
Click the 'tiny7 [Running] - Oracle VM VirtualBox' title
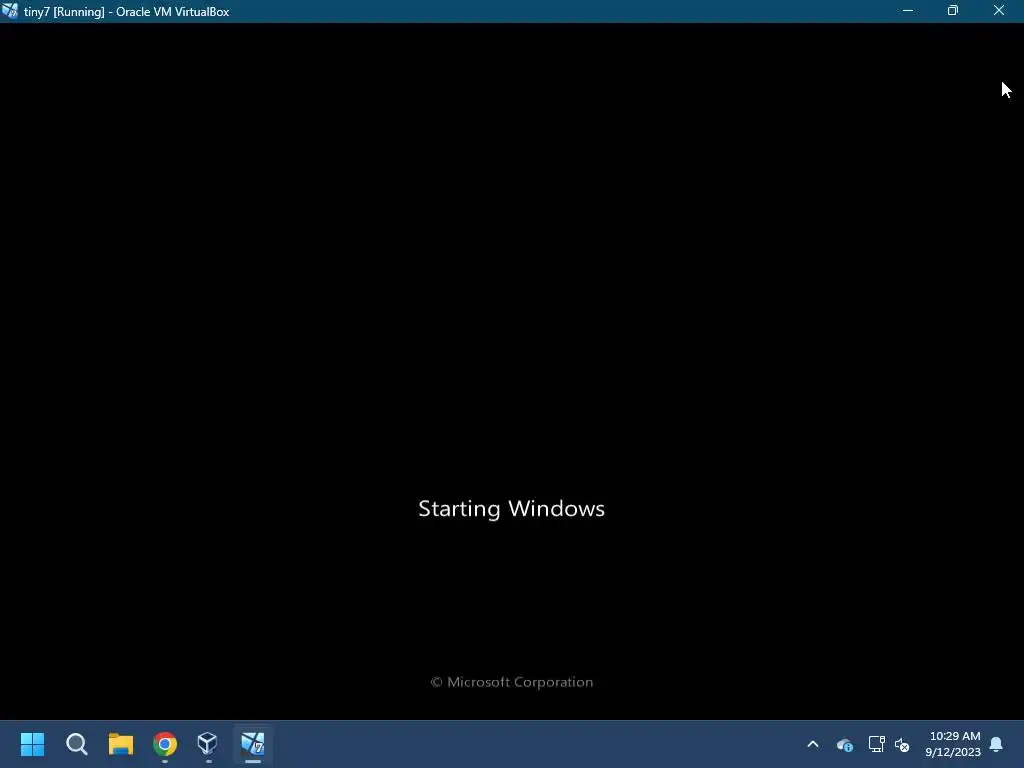[x=127, y=12]
